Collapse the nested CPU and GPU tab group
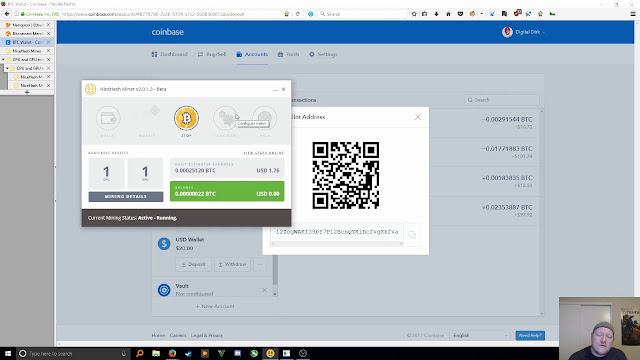This screenshot has height=360, width=640. [7, 68]
